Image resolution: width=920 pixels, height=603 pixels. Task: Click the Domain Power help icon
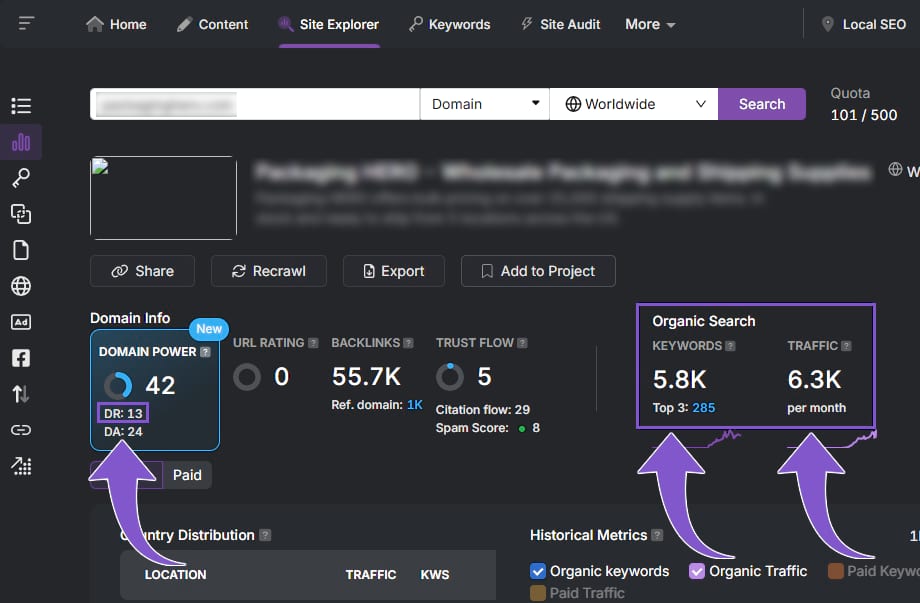[x=205, y=352]
